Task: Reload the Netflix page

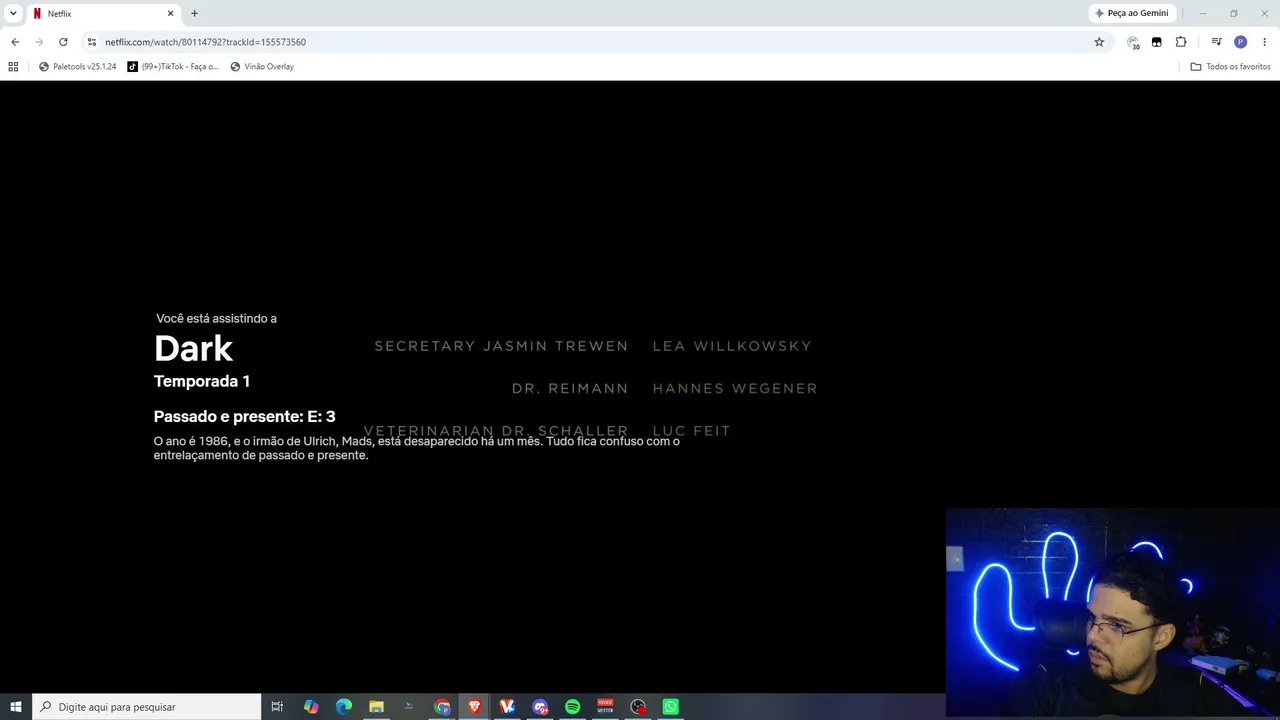Action: click(63, 42)
